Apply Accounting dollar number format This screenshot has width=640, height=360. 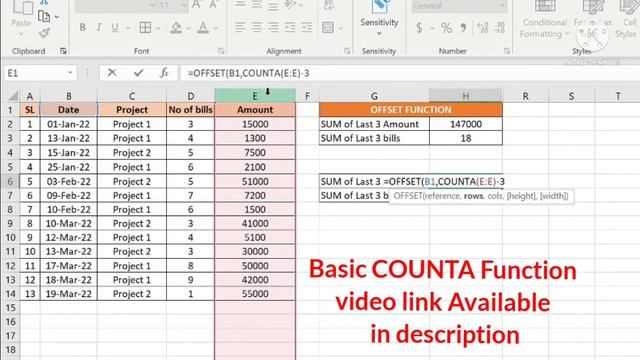click(419, 28)
